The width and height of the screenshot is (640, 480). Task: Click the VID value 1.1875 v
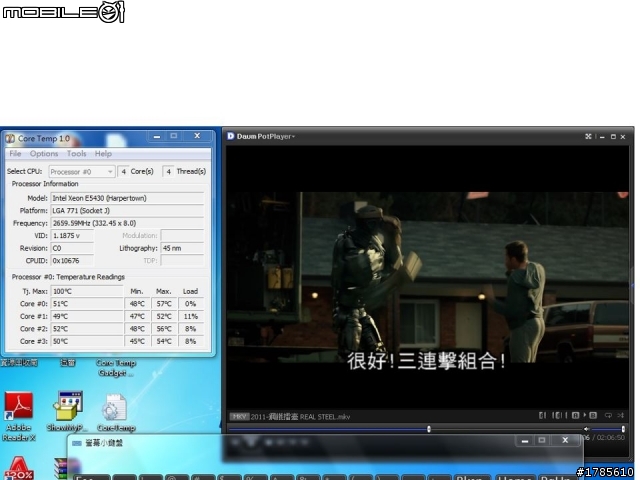[x=72, y=236]
